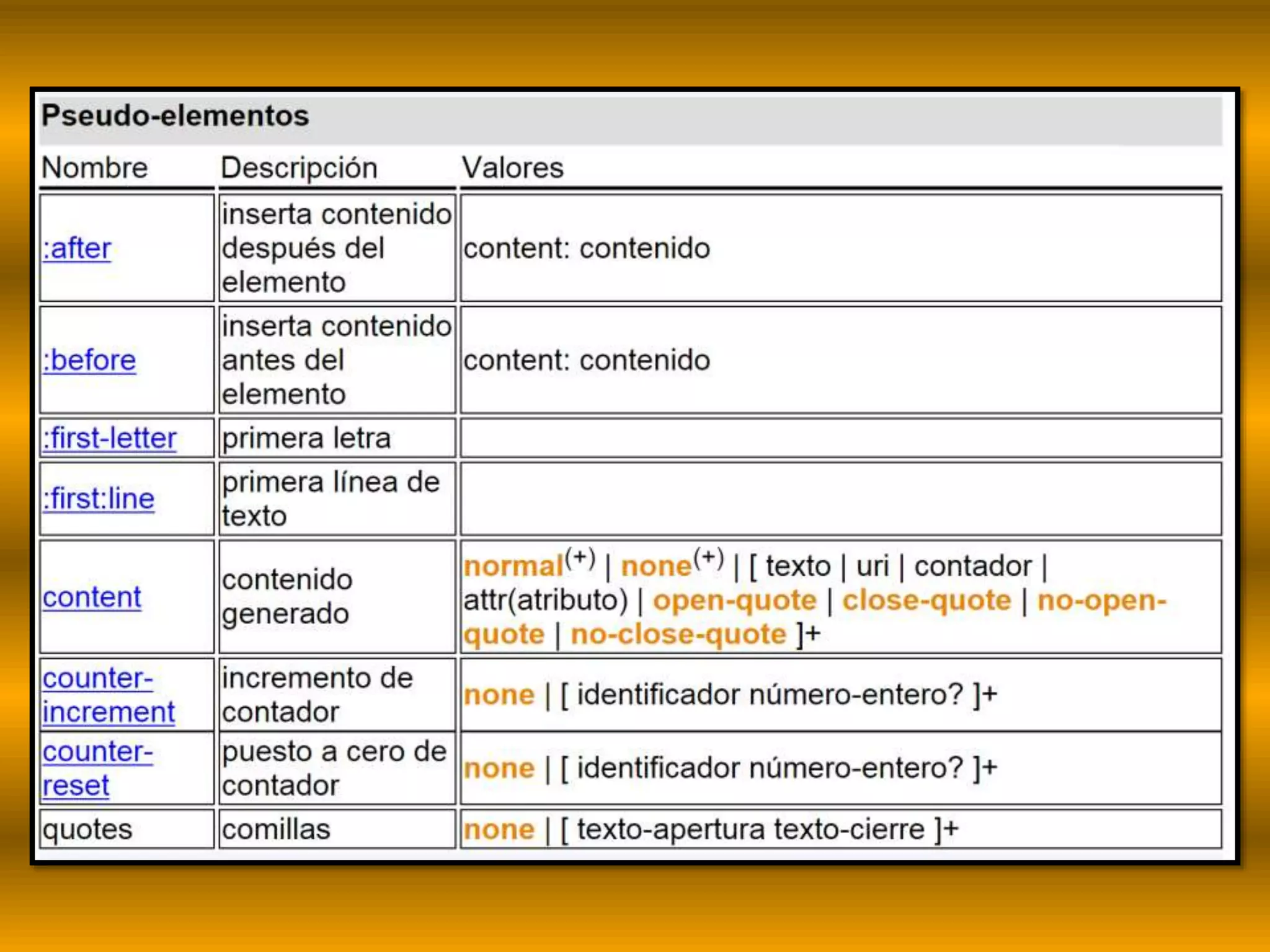Click the Nombre column header
This screenshot has width=1270, height=952.
point(94,167)
